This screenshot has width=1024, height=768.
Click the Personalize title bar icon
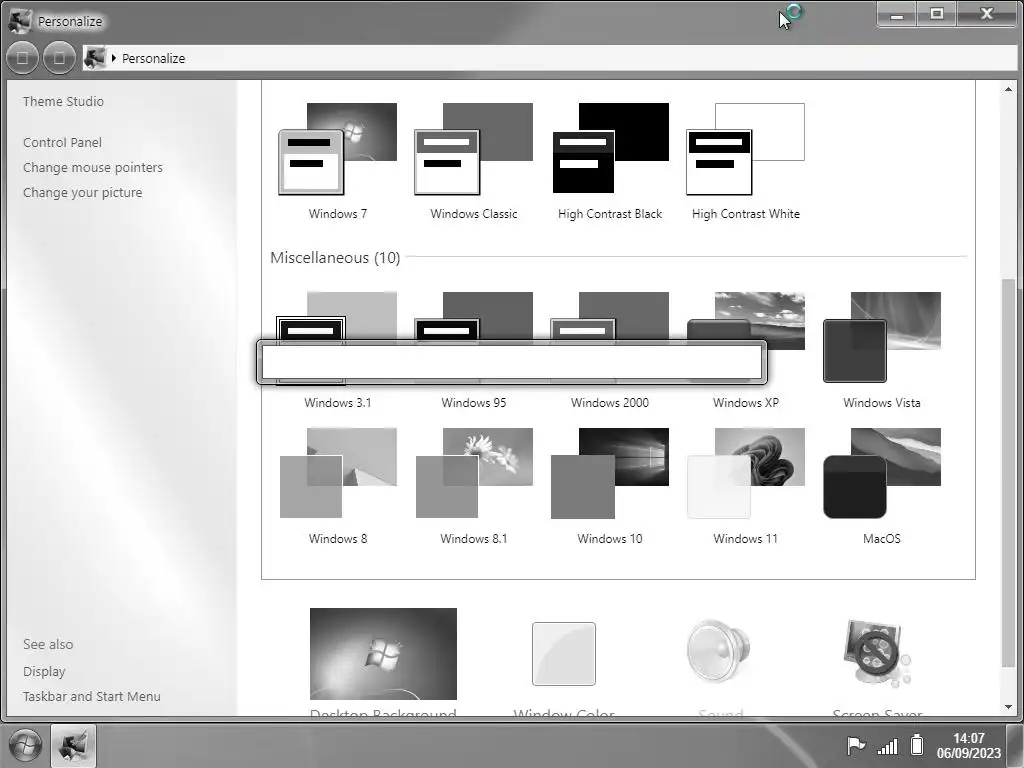click(x=20, y=21)
